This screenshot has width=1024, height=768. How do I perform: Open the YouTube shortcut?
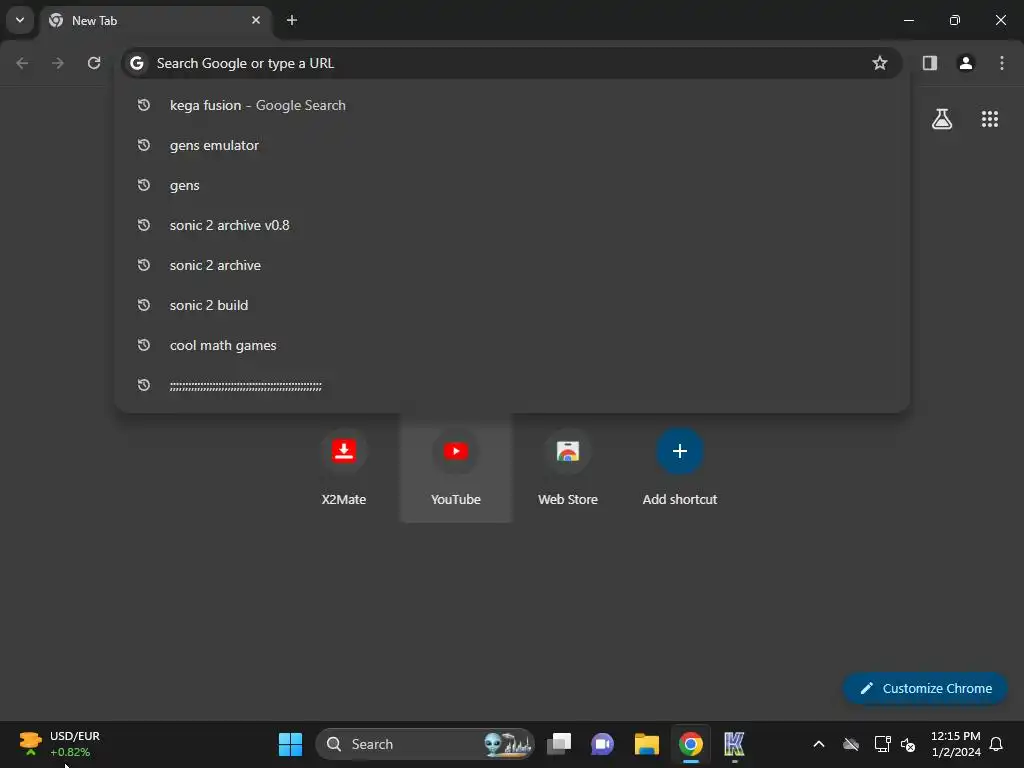[x=456, y=468]
